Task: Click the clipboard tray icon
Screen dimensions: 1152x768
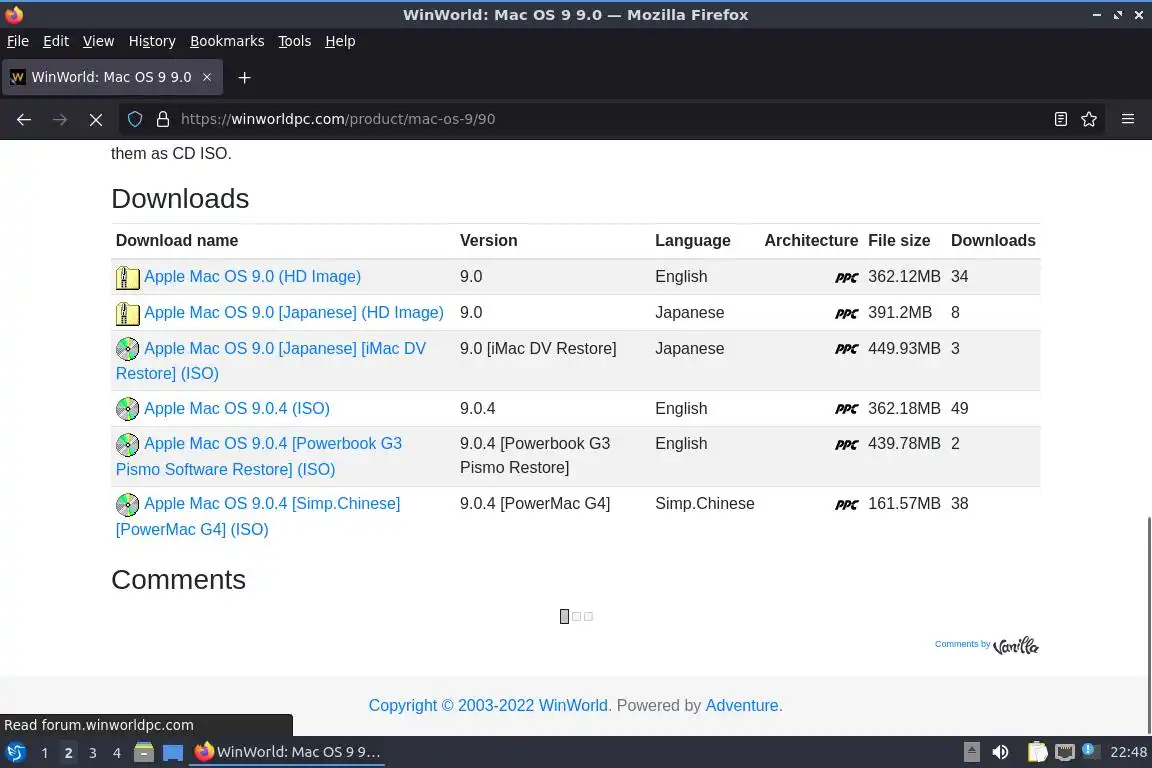Action: click(x=1037, y=752)
